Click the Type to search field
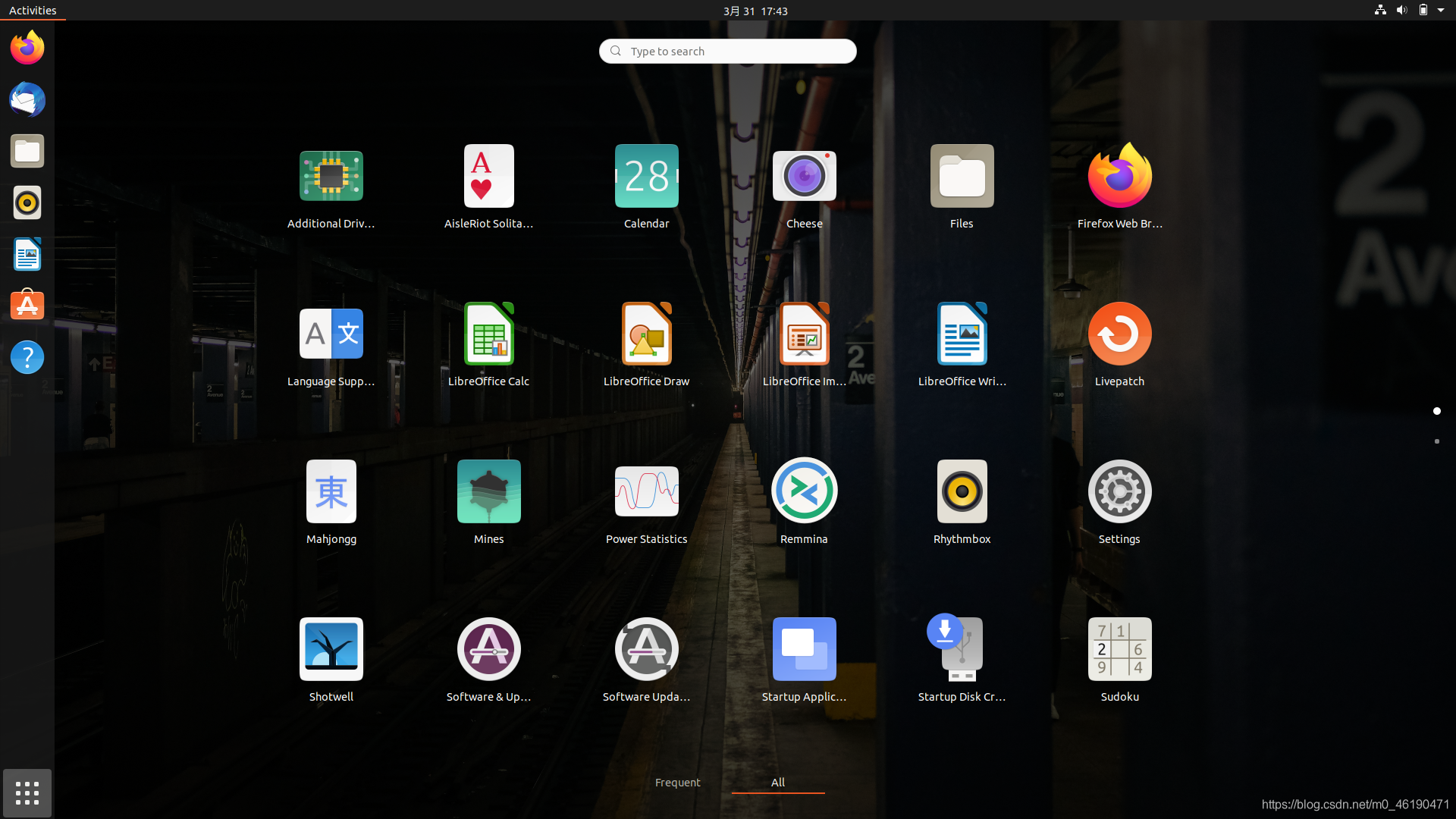Image resolution: width=1456 pixels, height=819 pixels. coord(728,52)
